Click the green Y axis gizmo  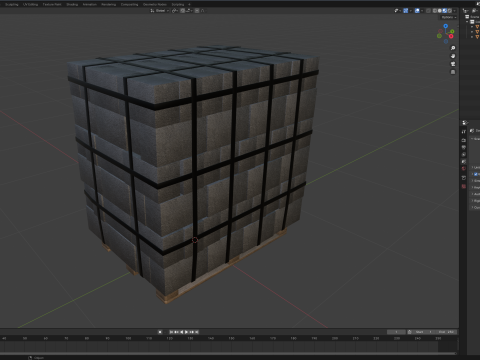452,32
